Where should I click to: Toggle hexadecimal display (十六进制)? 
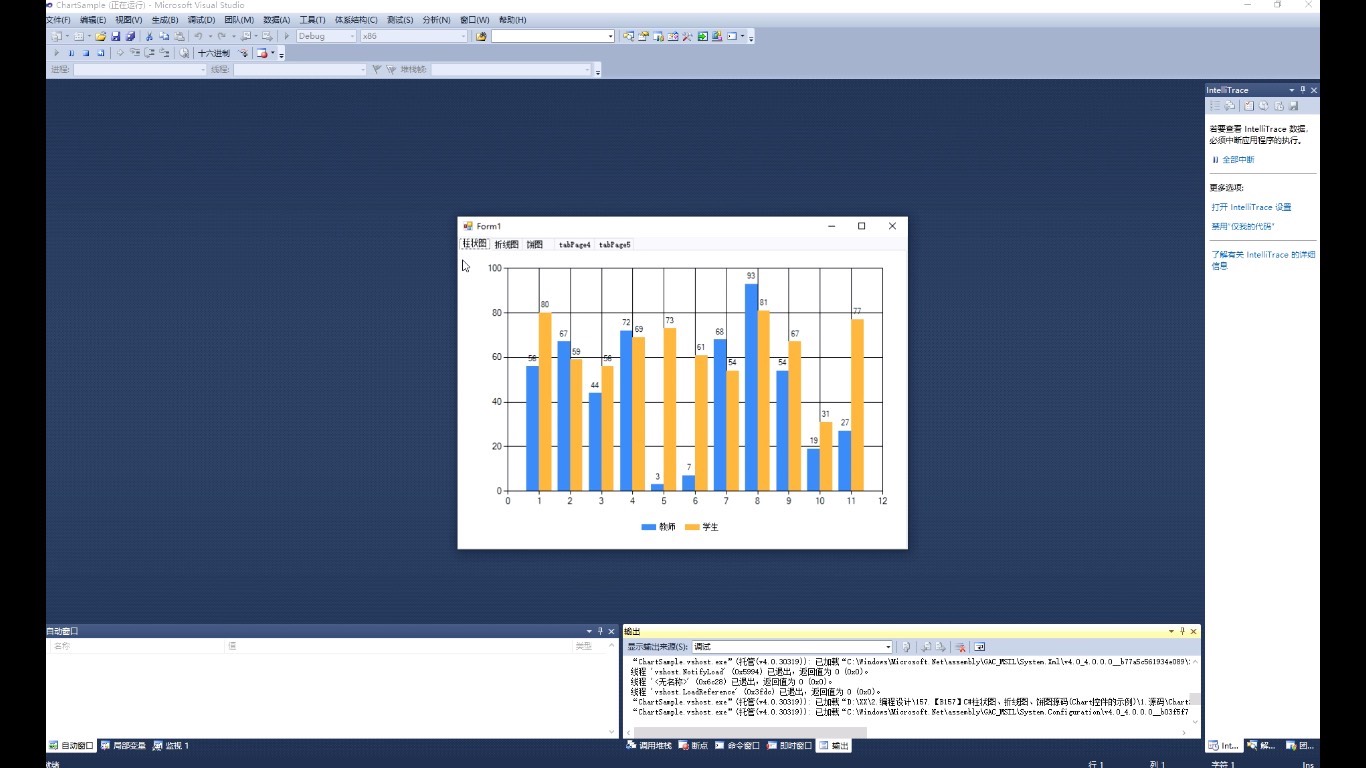pyautogui.click(x=213, y=53)
